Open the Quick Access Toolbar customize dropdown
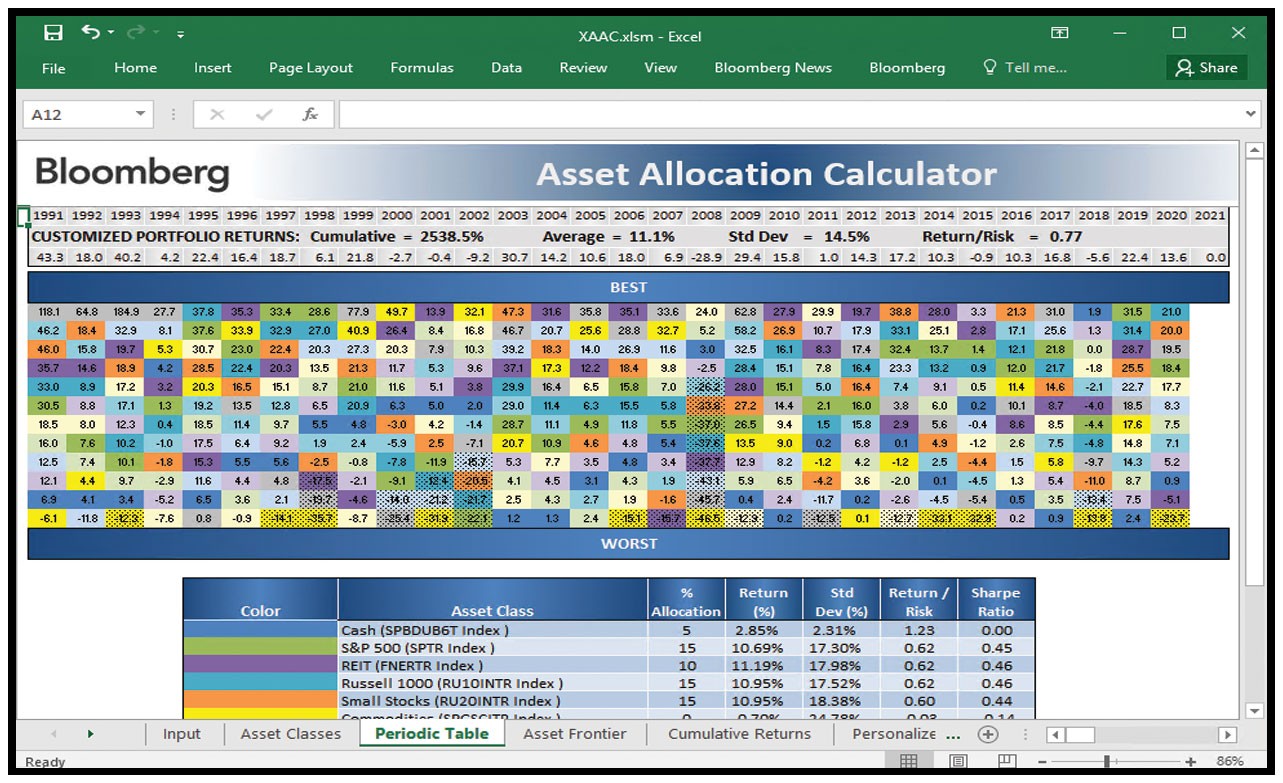Screen dimensions: 1283x783 tap(182, 33)
